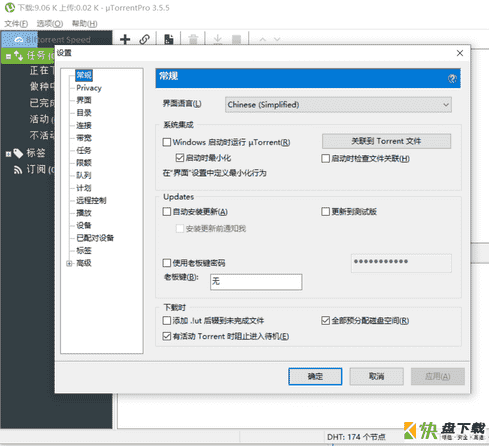Screen dimensions: 489x446
Task: Focus the 老板键 hotkey input field
Action: [256, 282]
